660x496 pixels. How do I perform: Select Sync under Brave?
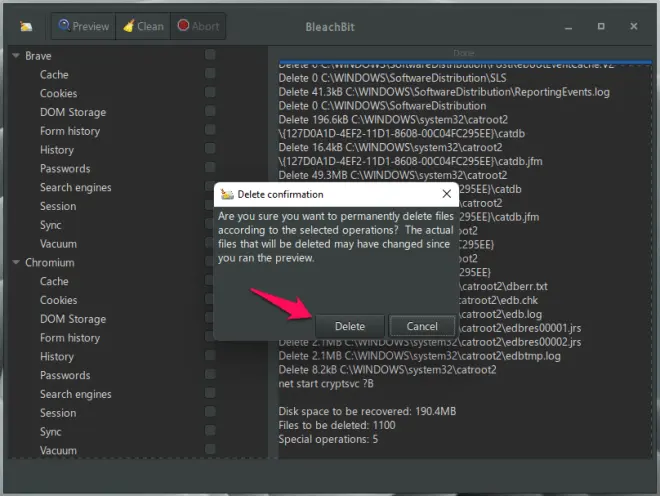[x=51, y=225]
